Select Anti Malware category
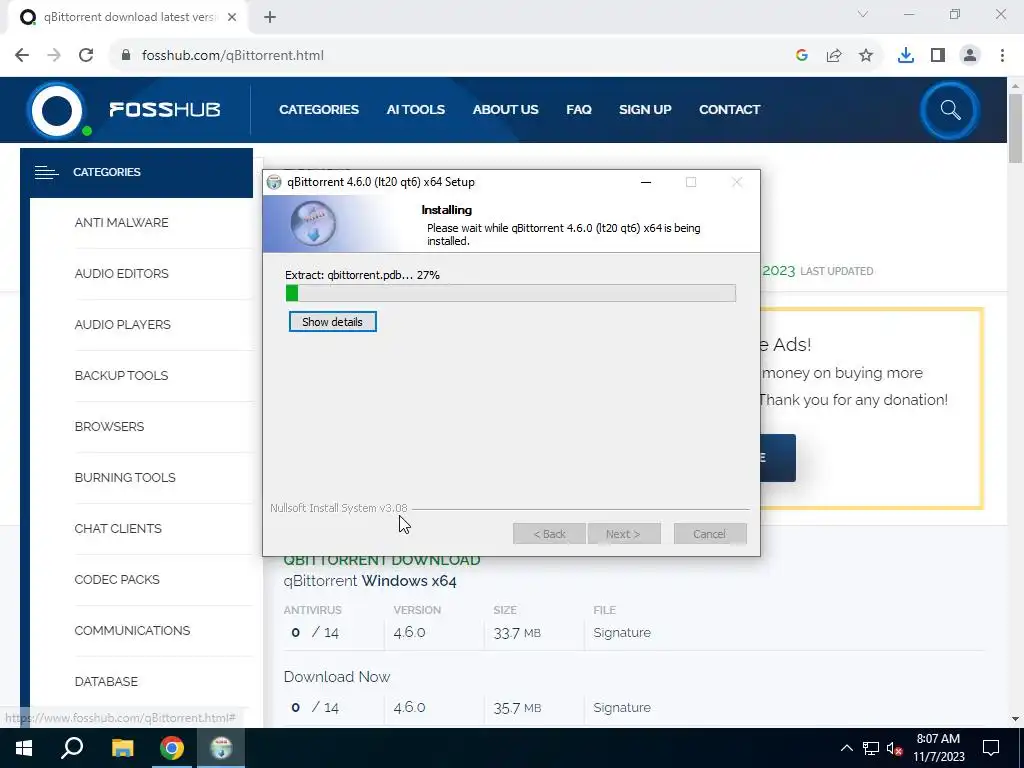1024x768 pixels. point(121,223)
